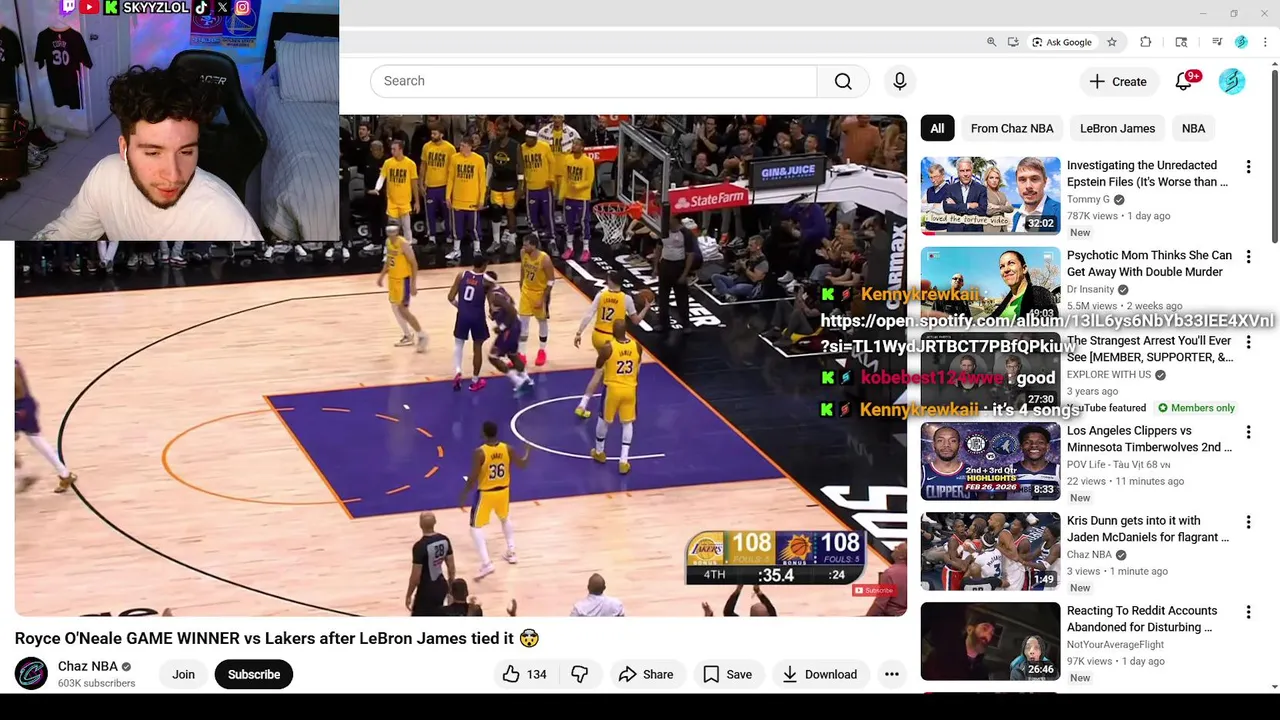Click the Los Angeles Clippers video title
This screenshot has height=720, width=1280.
1149,439
